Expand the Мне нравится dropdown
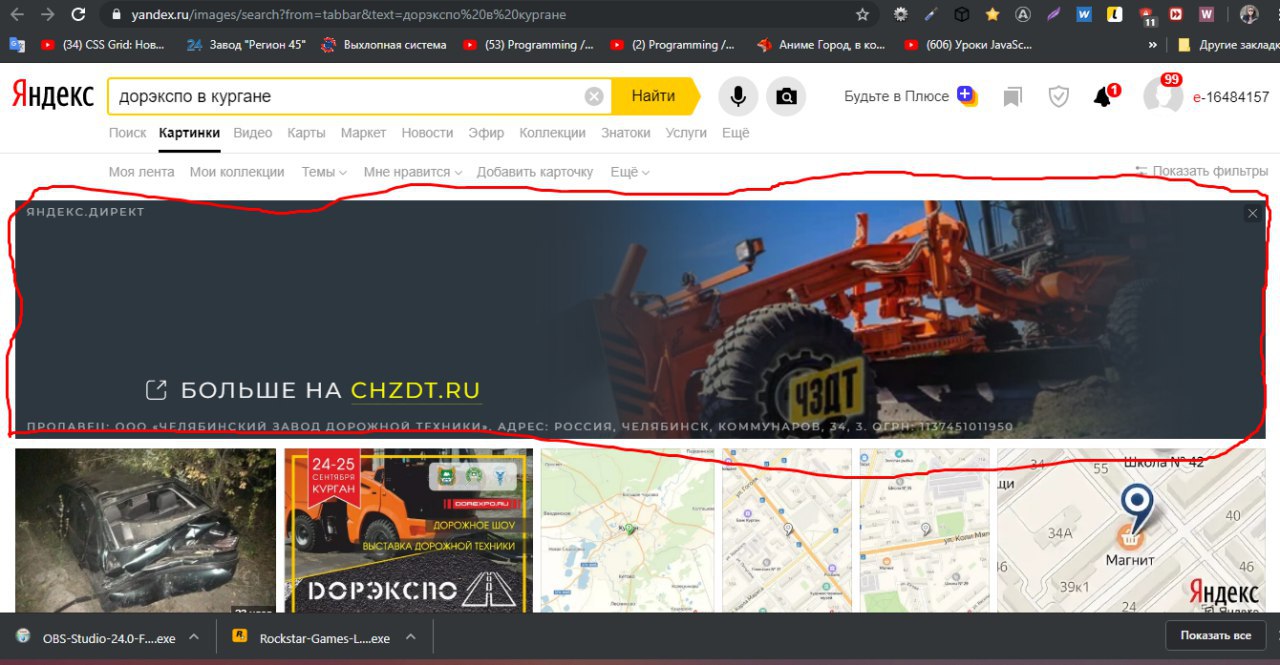 tap(413, 172)
